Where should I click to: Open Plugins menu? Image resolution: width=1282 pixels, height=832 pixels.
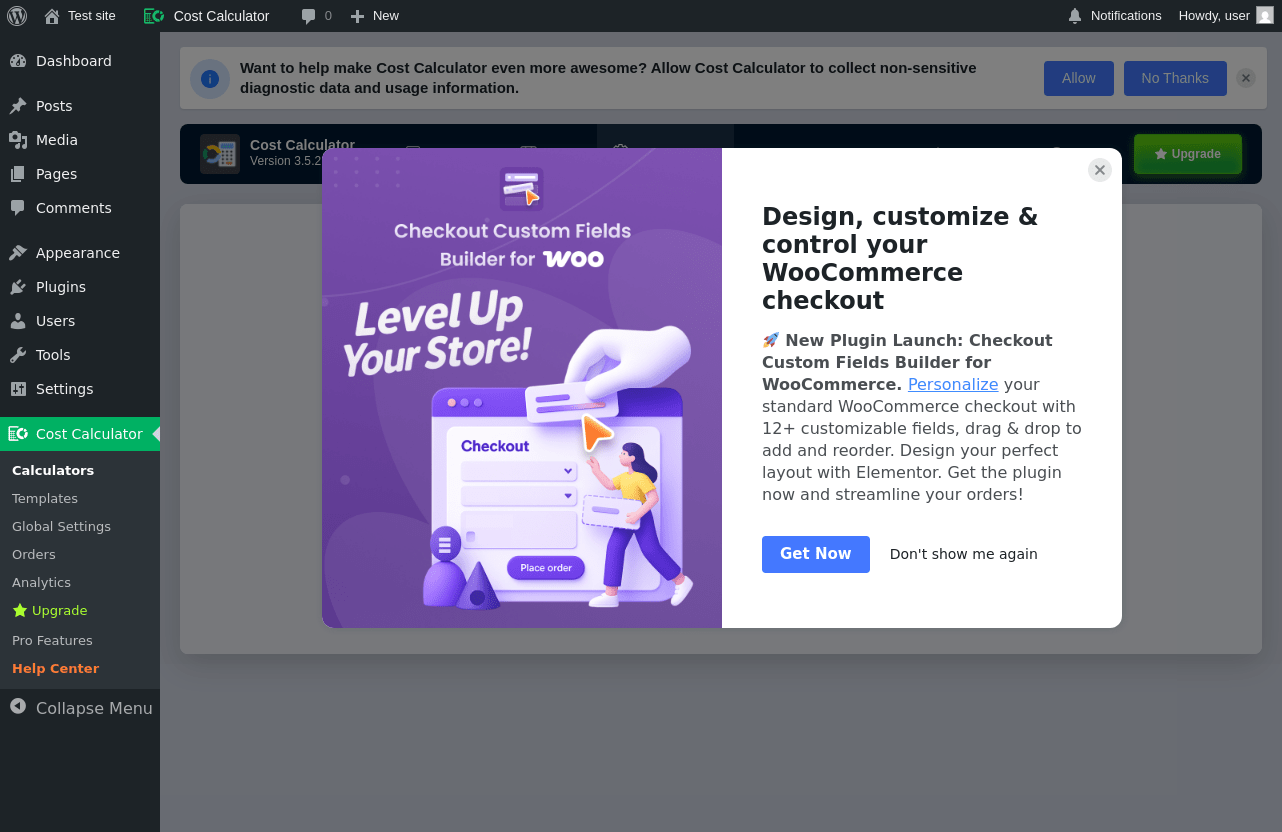[x=80, y=287]
